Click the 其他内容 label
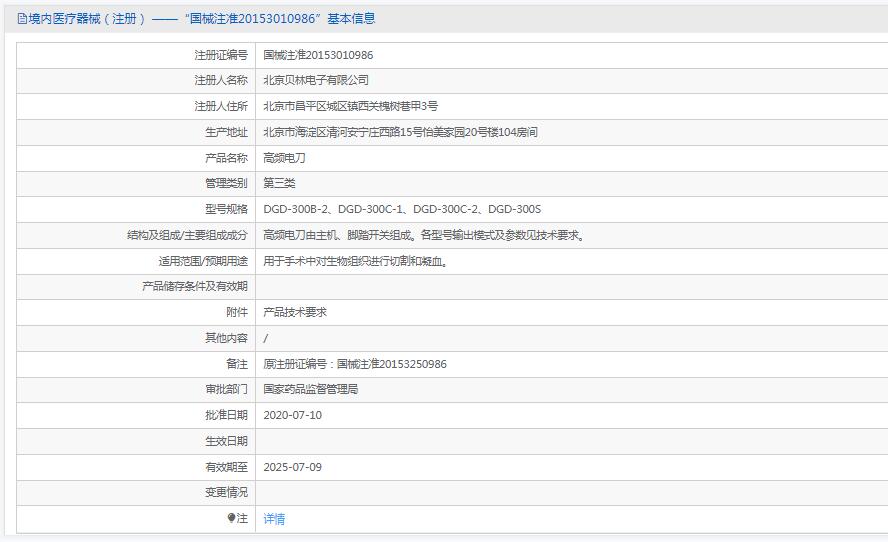The height and width of the screenshot is (542, 888). (x=227, y=338)
